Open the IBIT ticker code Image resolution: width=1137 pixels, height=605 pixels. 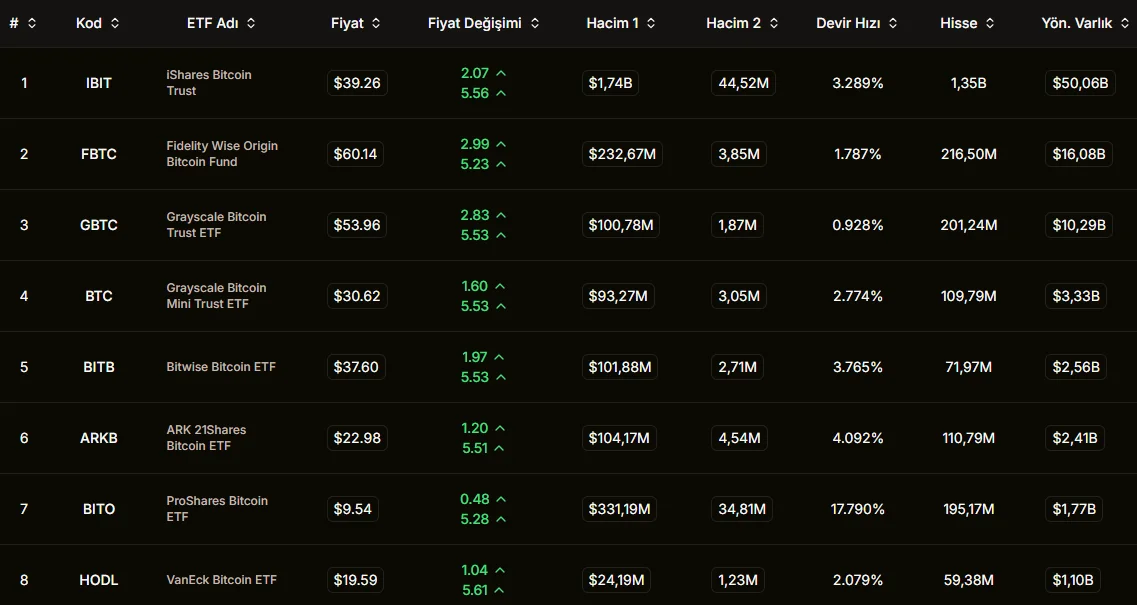point(99,83)
